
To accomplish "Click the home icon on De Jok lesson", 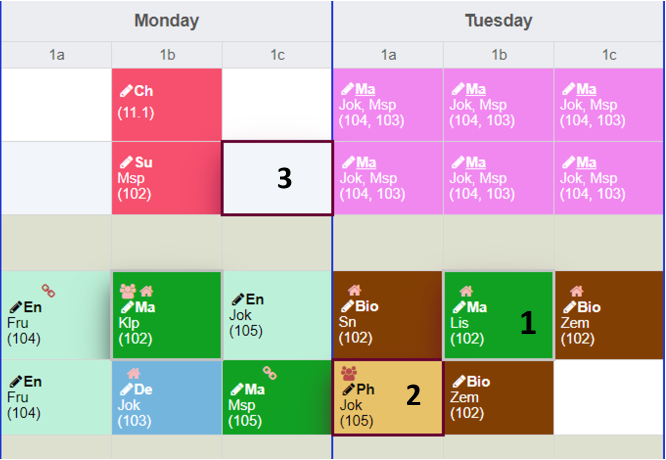I will tap(134, 372).
